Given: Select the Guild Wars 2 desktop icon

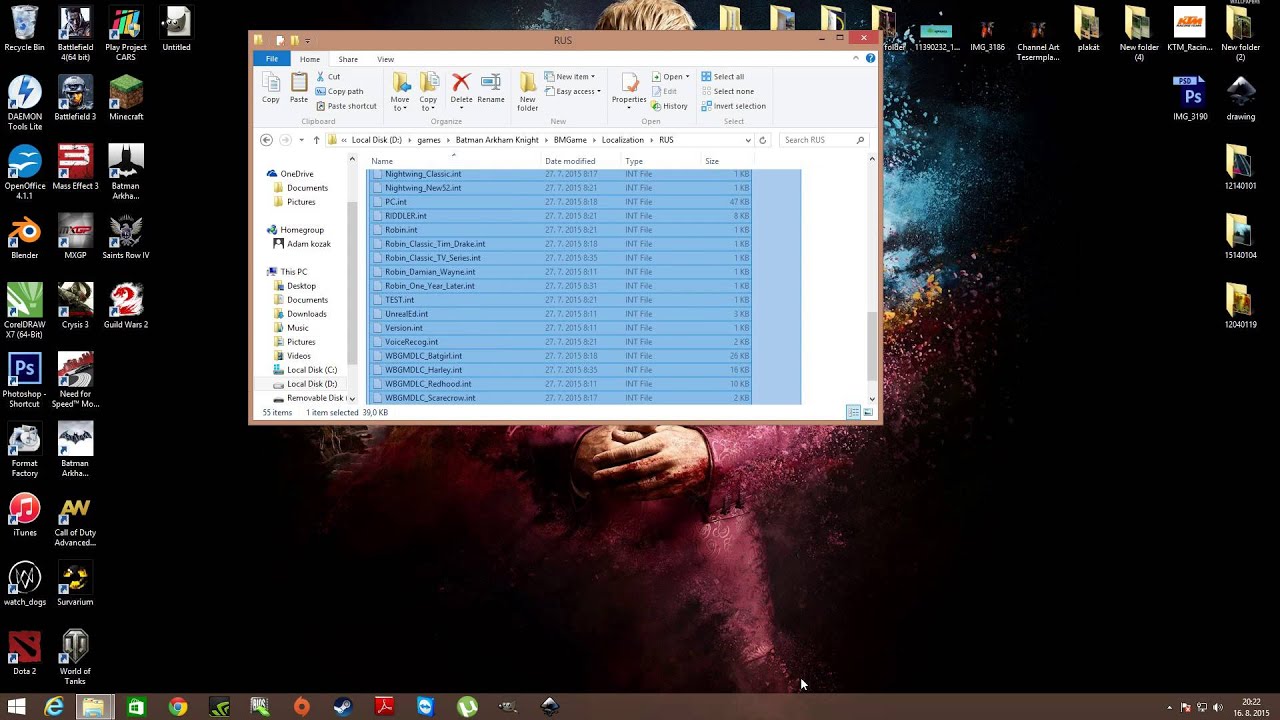Looking at the screenshot, I should [126, 307].
